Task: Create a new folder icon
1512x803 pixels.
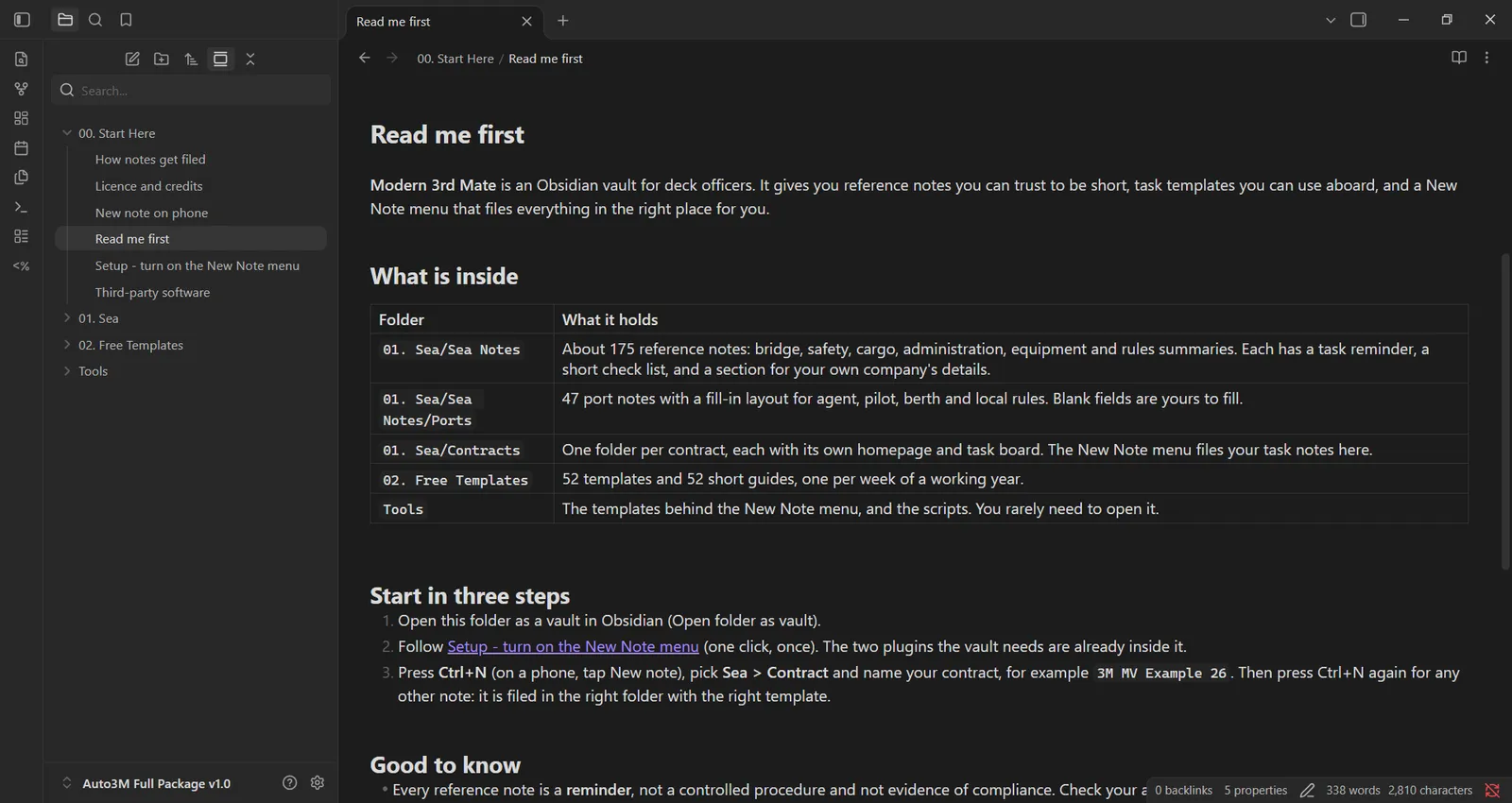Action: 162,59
